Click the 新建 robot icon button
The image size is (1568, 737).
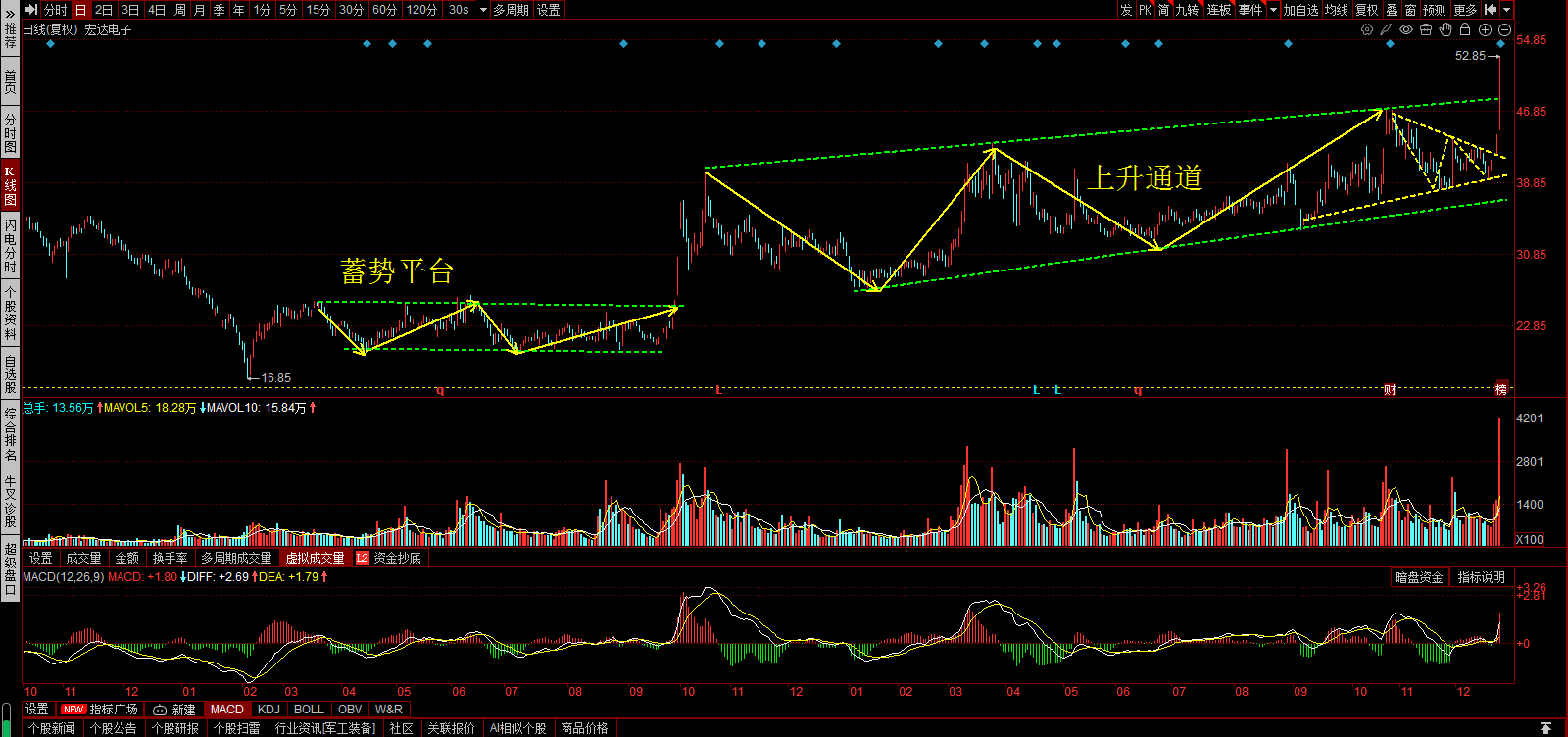tap(174, 709)
